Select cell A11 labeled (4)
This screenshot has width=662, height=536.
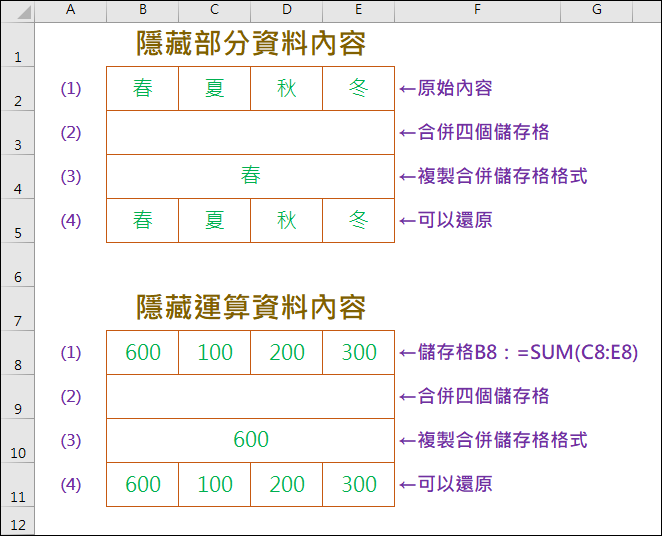click(71, 485)
